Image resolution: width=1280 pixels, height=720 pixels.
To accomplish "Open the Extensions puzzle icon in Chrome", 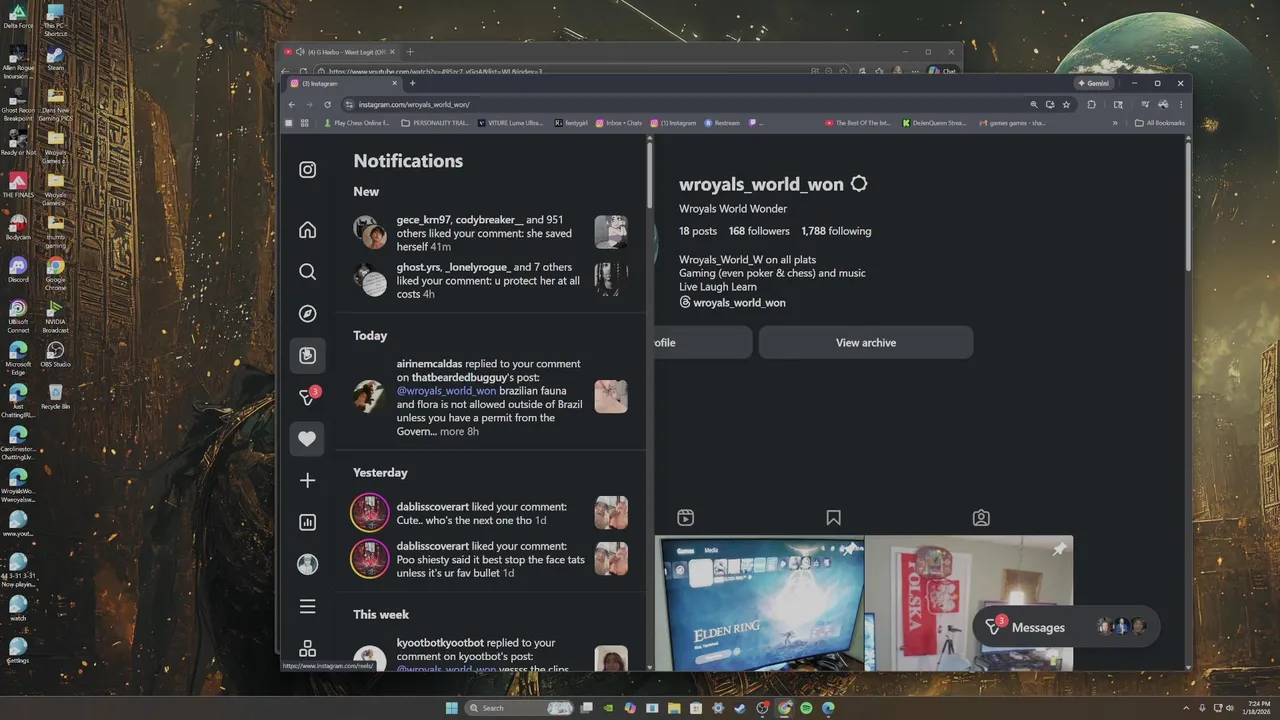I will (1091, 104).
